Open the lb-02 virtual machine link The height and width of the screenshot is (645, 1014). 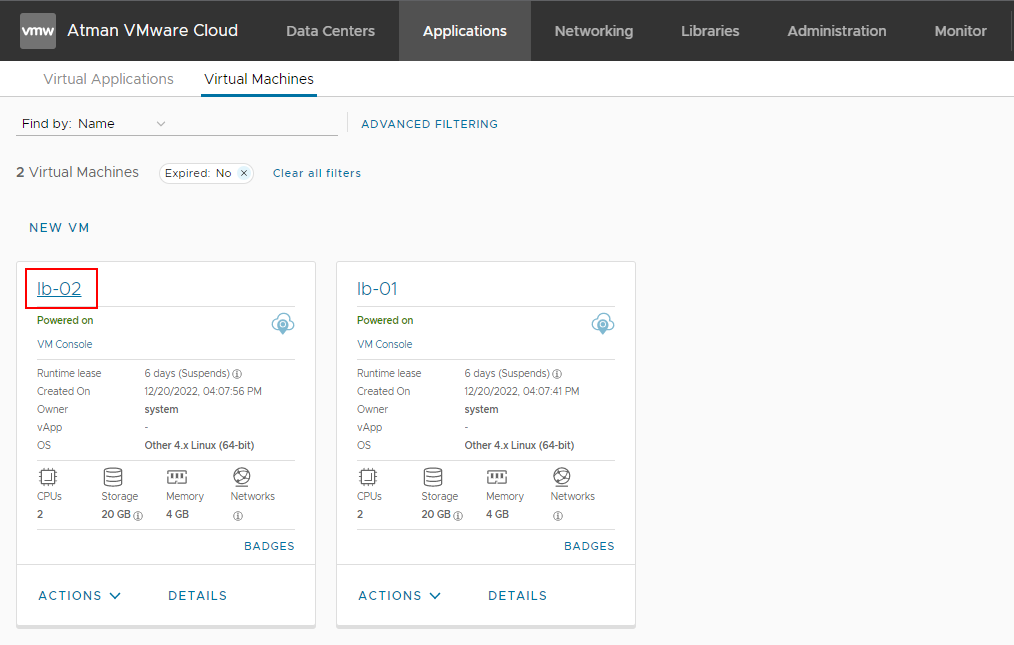click(59, 289)
